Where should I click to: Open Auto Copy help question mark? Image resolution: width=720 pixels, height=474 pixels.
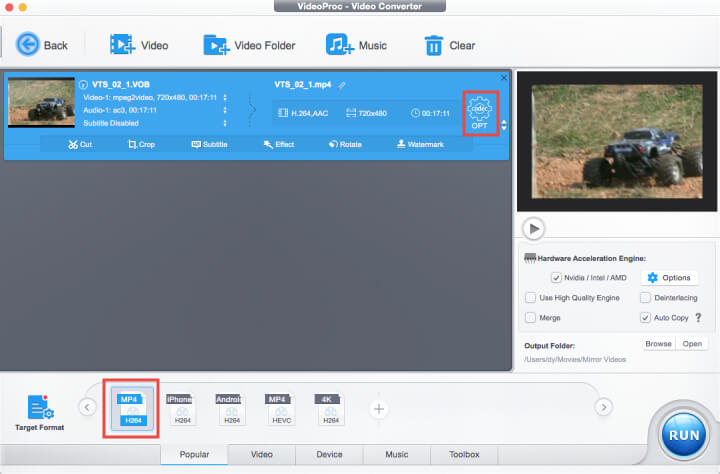698,317
